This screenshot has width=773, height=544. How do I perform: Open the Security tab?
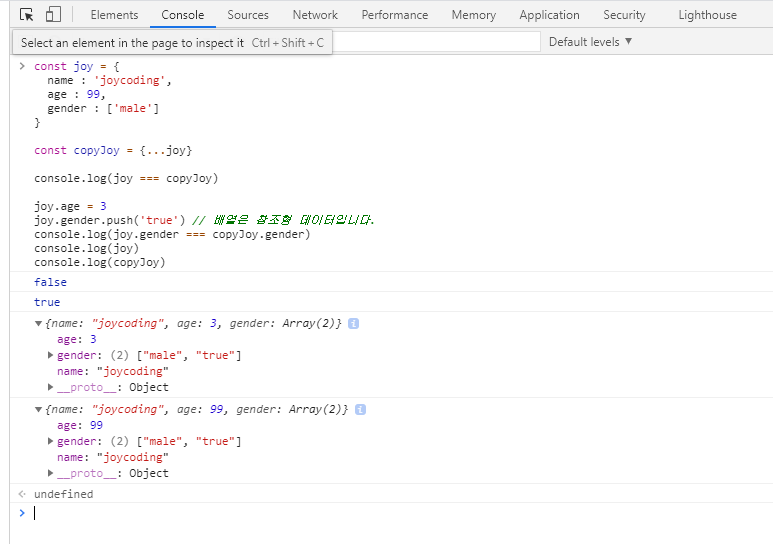pyautogui.click(x=624, y=15)
